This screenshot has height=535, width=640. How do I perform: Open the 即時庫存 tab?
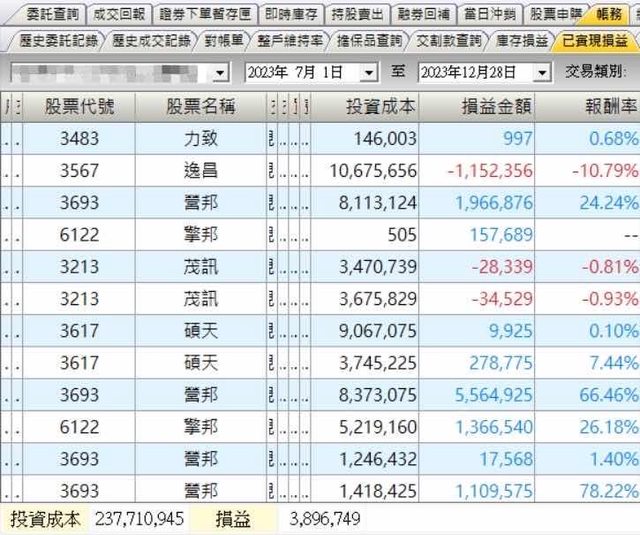tap(289, 14)
